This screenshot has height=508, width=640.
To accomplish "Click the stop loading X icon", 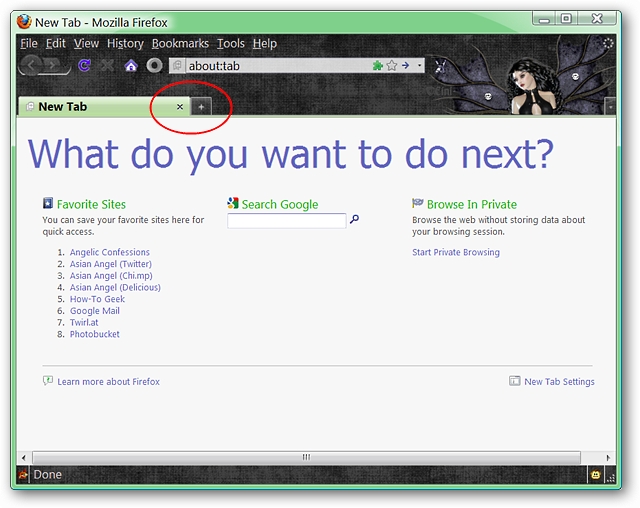I will tap(108, 66).
